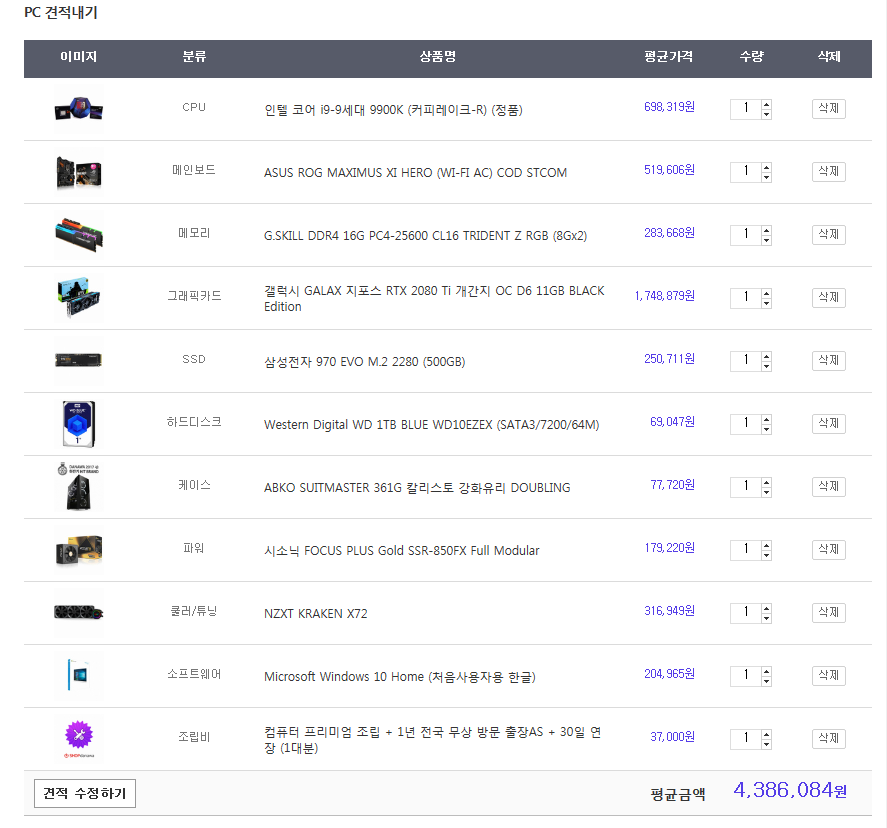Increase quantity for the 메모리 row
The width and height of the screenshot is (887, 828).
click(x=766, y=230)
